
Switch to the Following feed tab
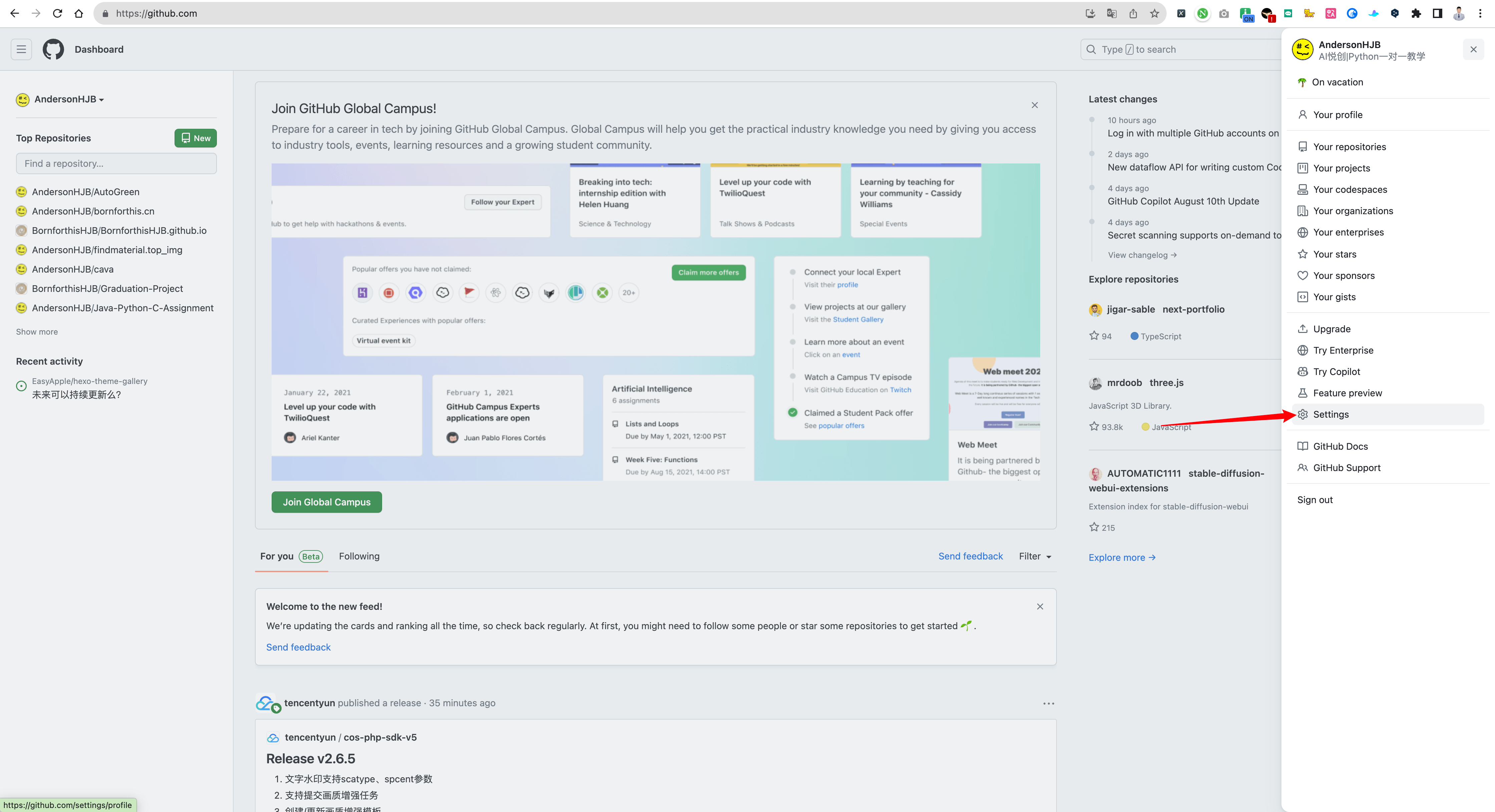(x=359, y=557)
